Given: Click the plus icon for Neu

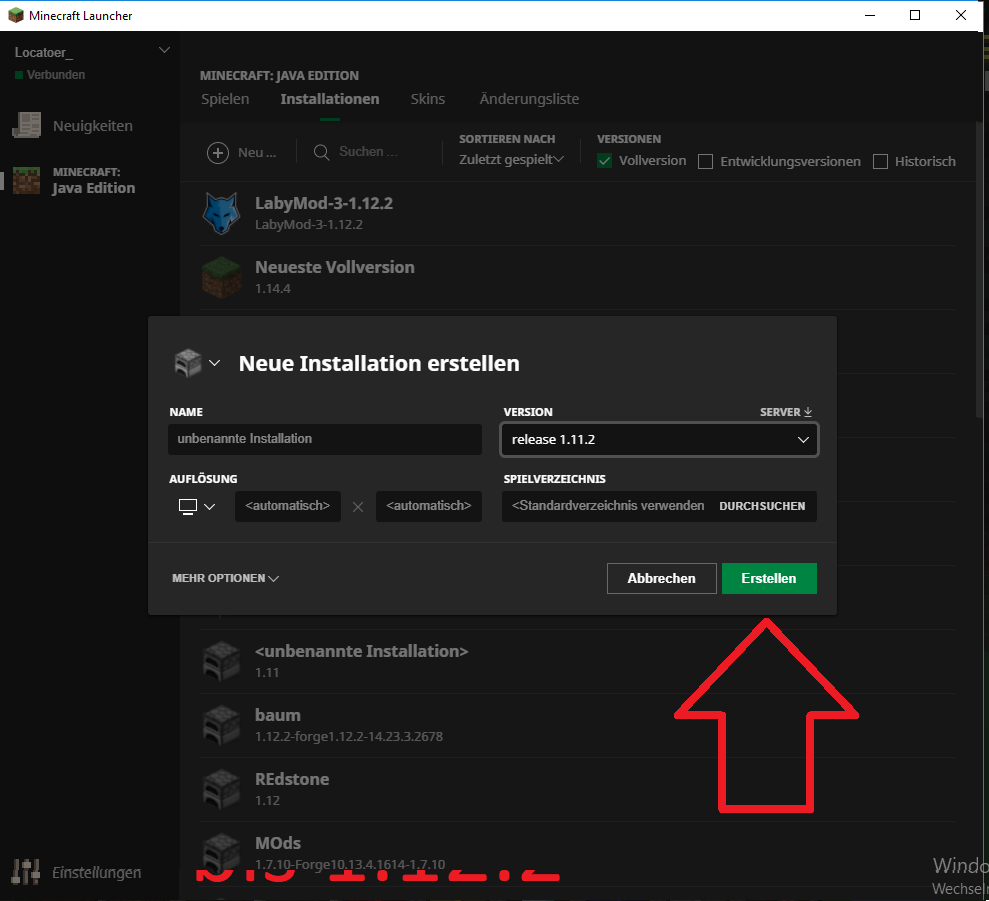Looking at the screenshot, I should click(218, 153).
